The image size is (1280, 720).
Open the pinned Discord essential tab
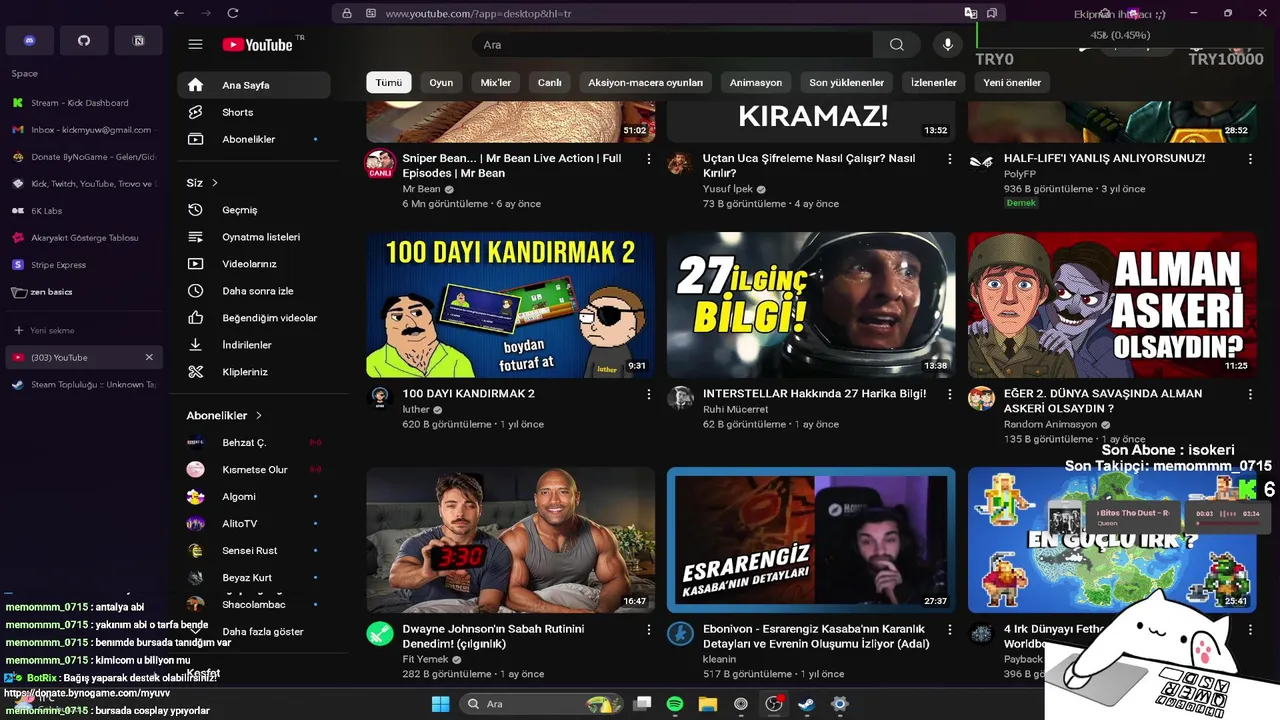pos(29,41)
